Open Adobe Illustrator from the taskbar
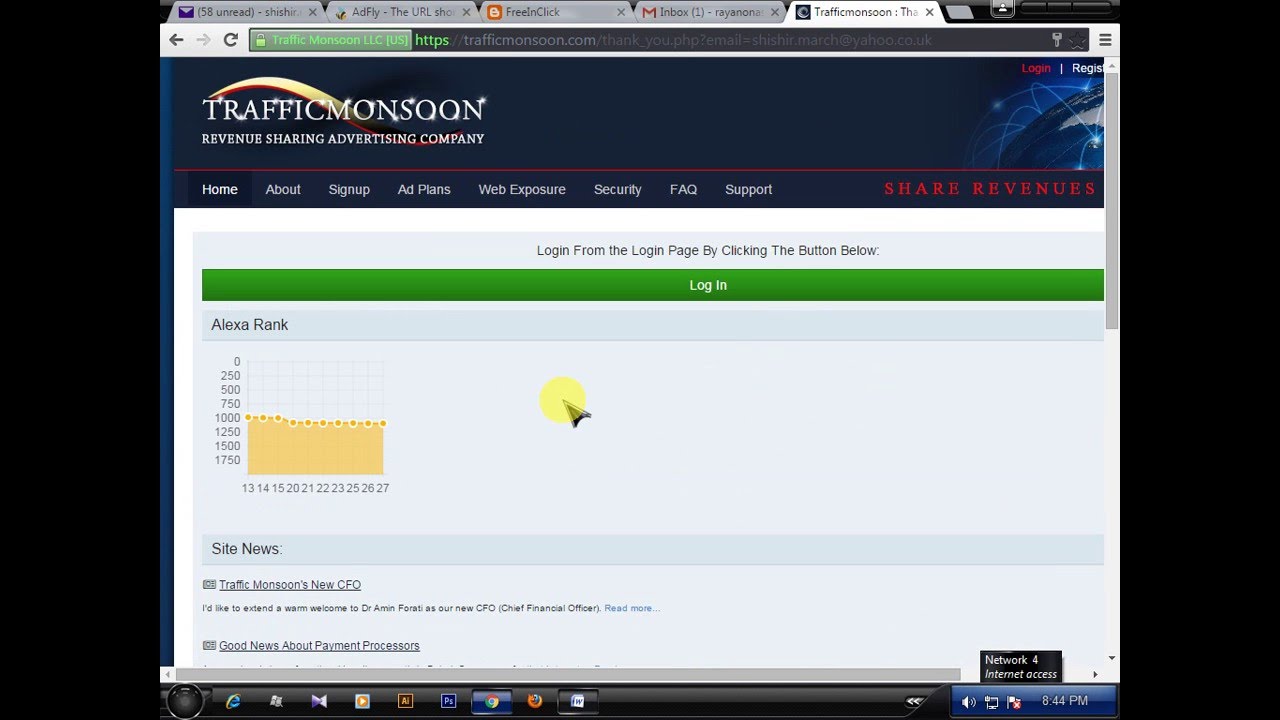Viewport: 1280px width, 720px height. click(405, 702)
